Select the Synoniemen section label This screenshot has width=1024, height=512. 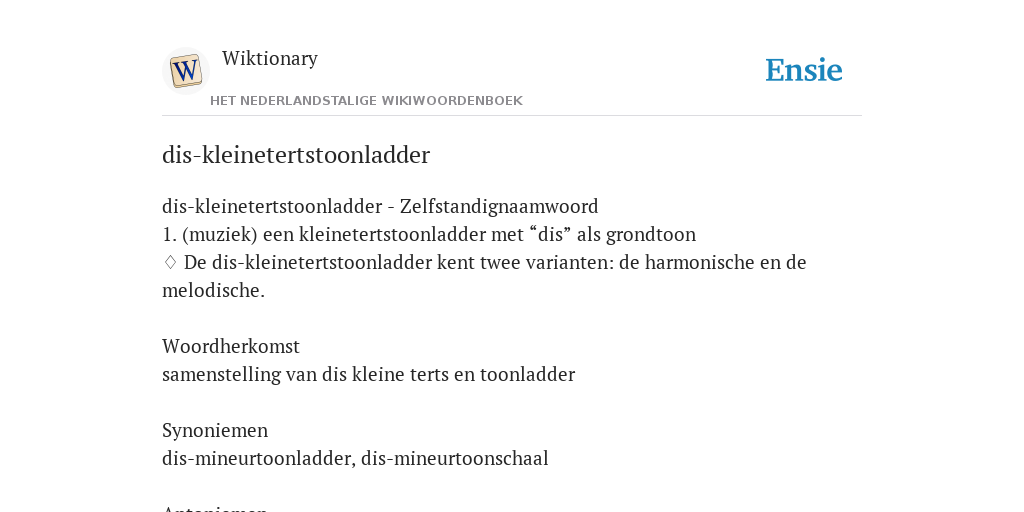[215, 431]
